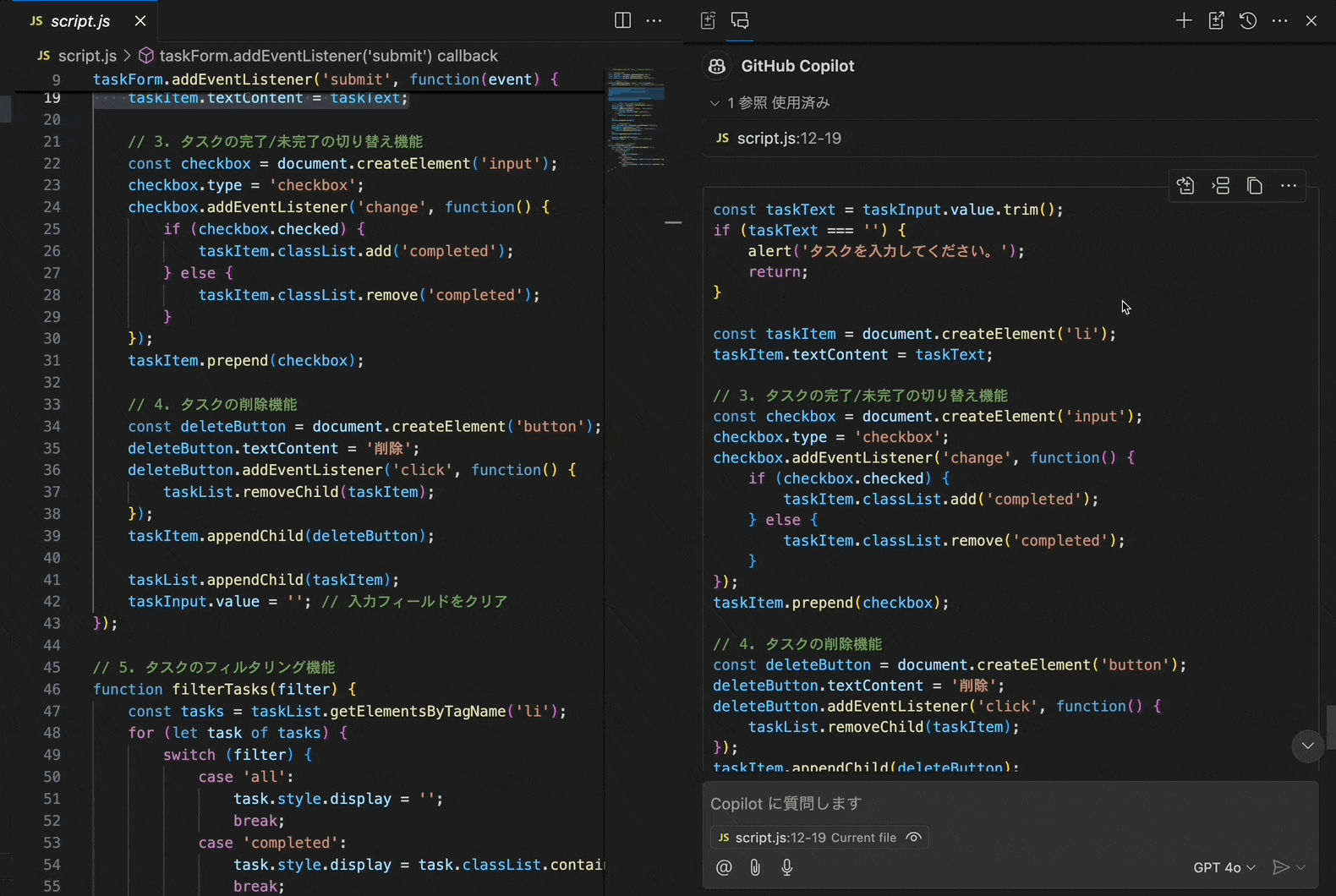Click the comment 4. タスクの削除機能 in the editor

tap(213, 404)
